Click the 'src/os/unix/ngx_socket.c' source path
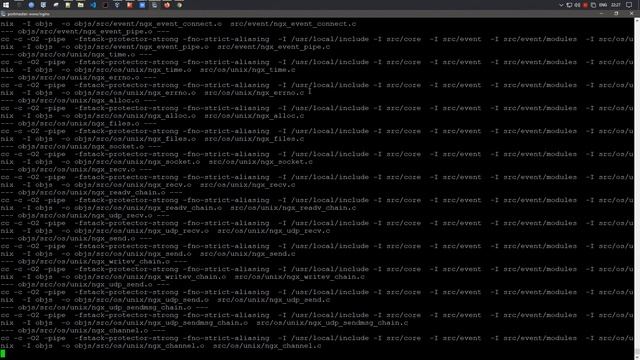Image resolution: width=640 pixels, height=360 pixels. (x=260, y=162)
